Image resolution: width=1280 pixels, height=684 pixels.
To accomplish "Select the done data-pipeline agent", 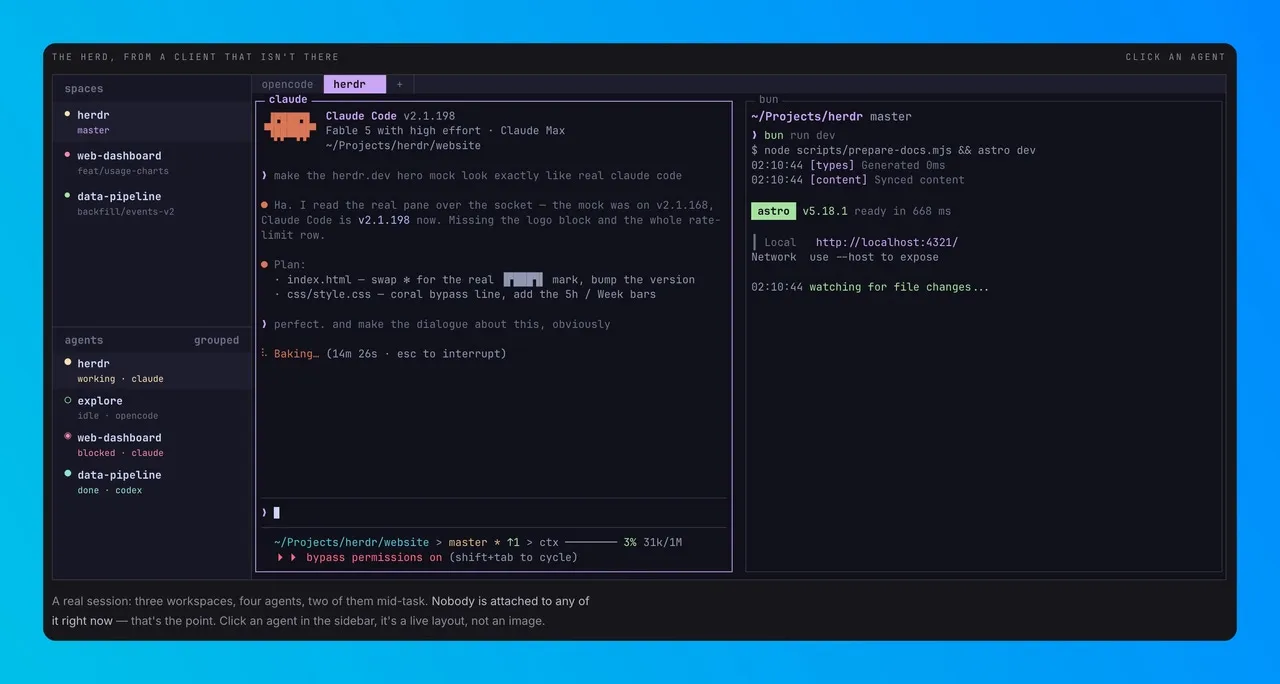I will [x=151, y=482].
